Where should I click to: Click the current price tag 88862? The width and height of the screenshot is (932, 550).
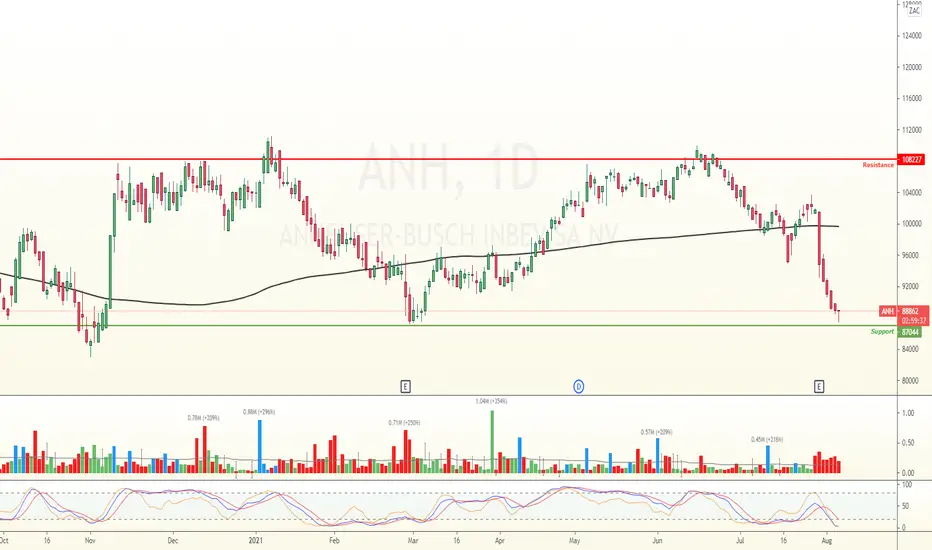click(x=911, y=311)
